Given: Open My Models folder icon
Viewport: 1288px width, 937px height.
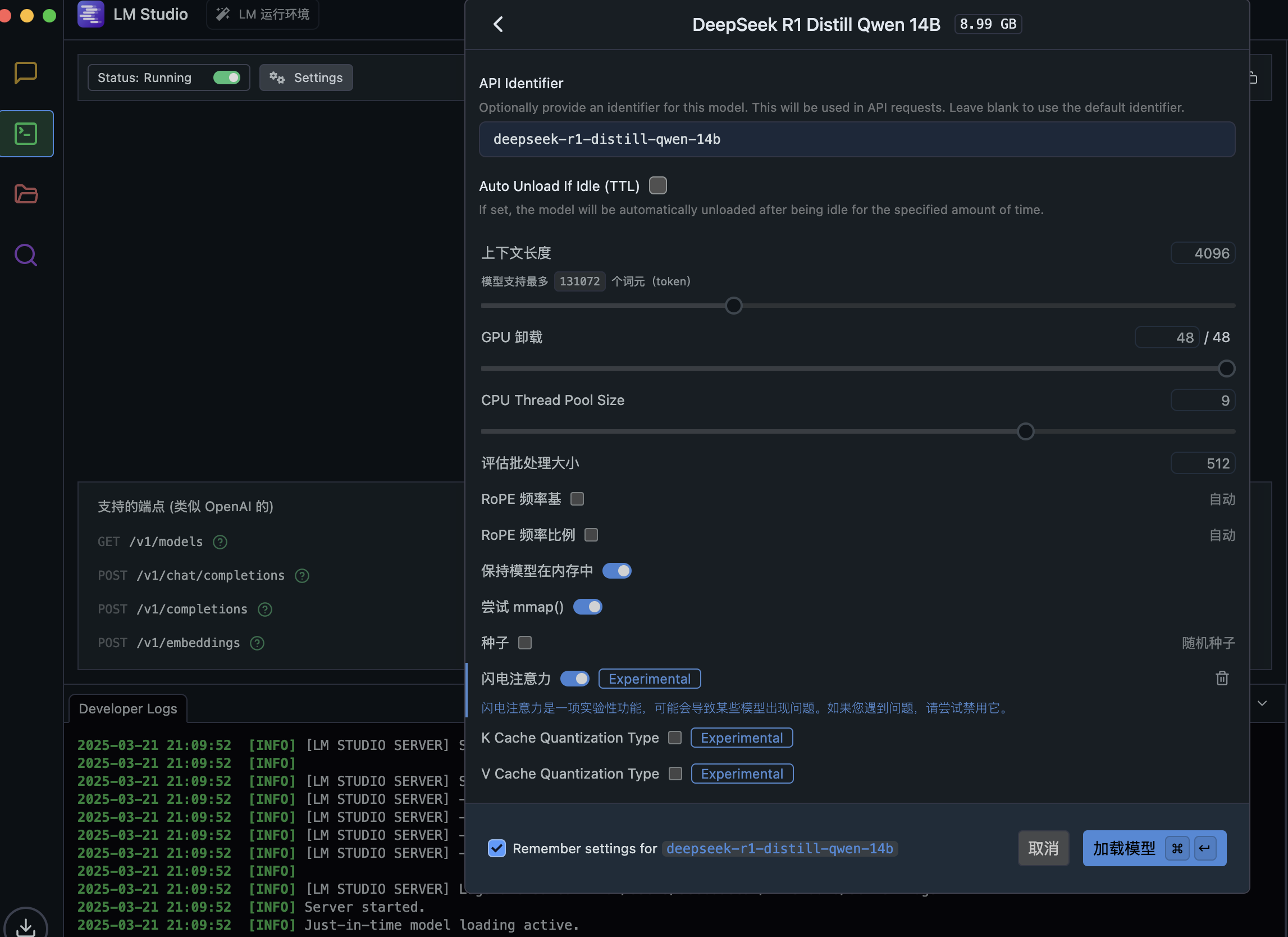Looking at the screenshot, I should [x=26, y=194].
